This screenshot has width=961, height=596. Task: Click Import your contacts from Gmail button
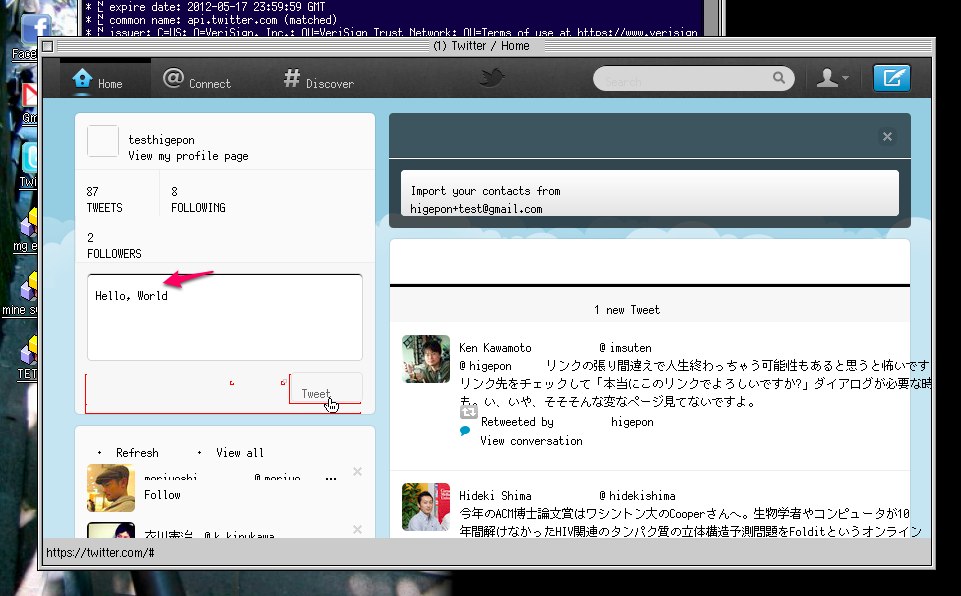[650, 193]
